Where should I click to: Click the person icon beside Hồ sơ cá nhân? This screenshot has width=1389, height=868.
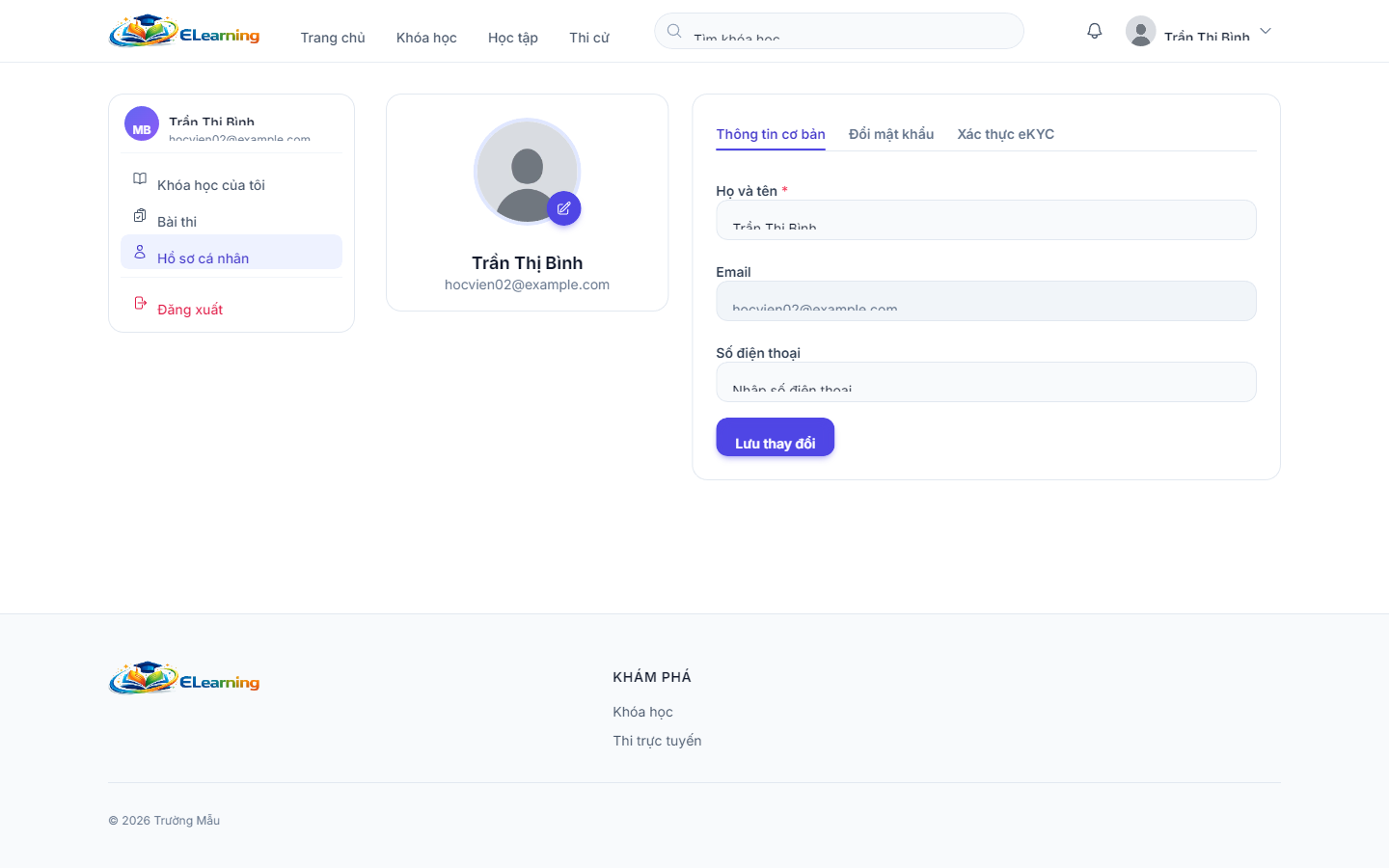coord(140,252)
